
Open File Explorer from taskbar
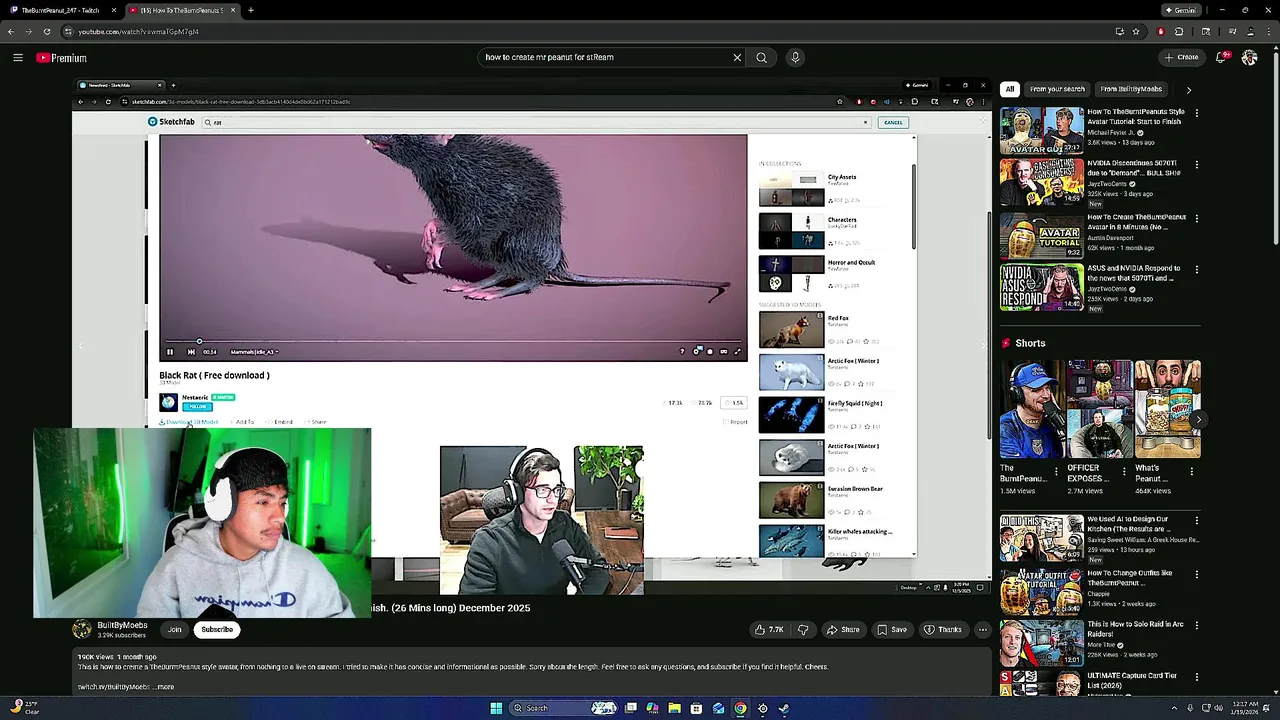[x=674, y=708]
